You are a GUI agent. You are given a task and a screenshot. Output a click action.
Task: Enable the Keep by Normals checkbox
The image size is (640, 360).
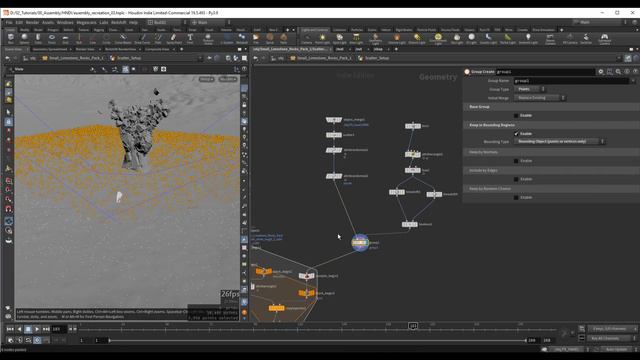point(516,161)
